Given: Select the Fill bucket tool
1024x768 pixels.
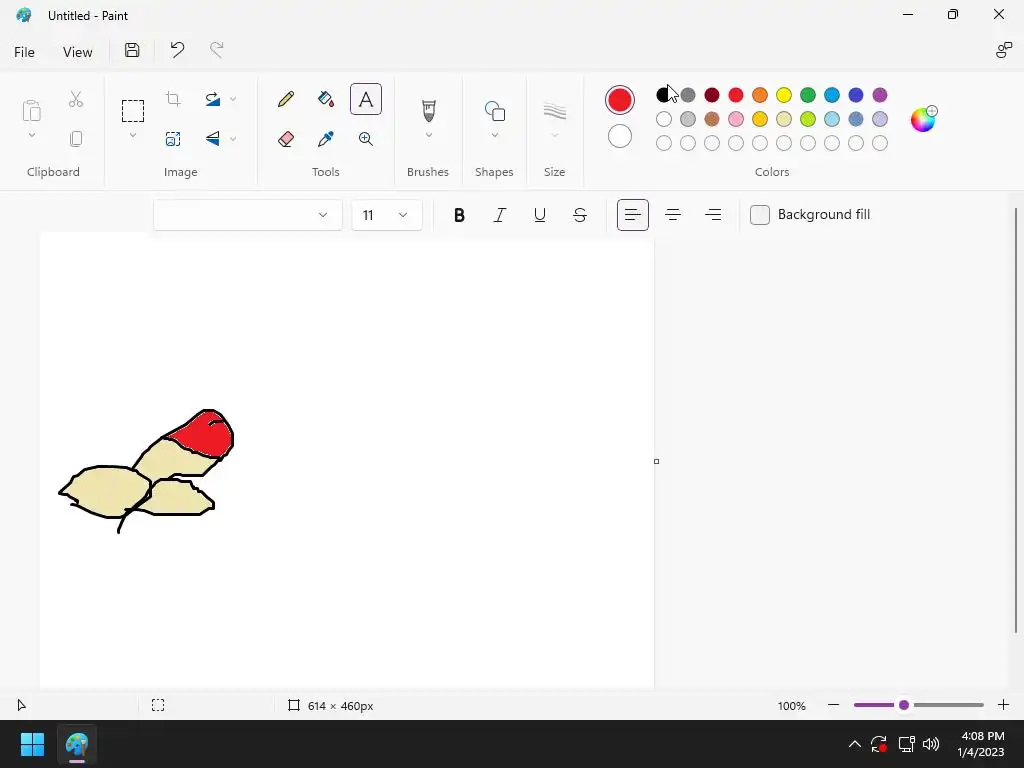Looking at the screenshot, I should (326, 99).
